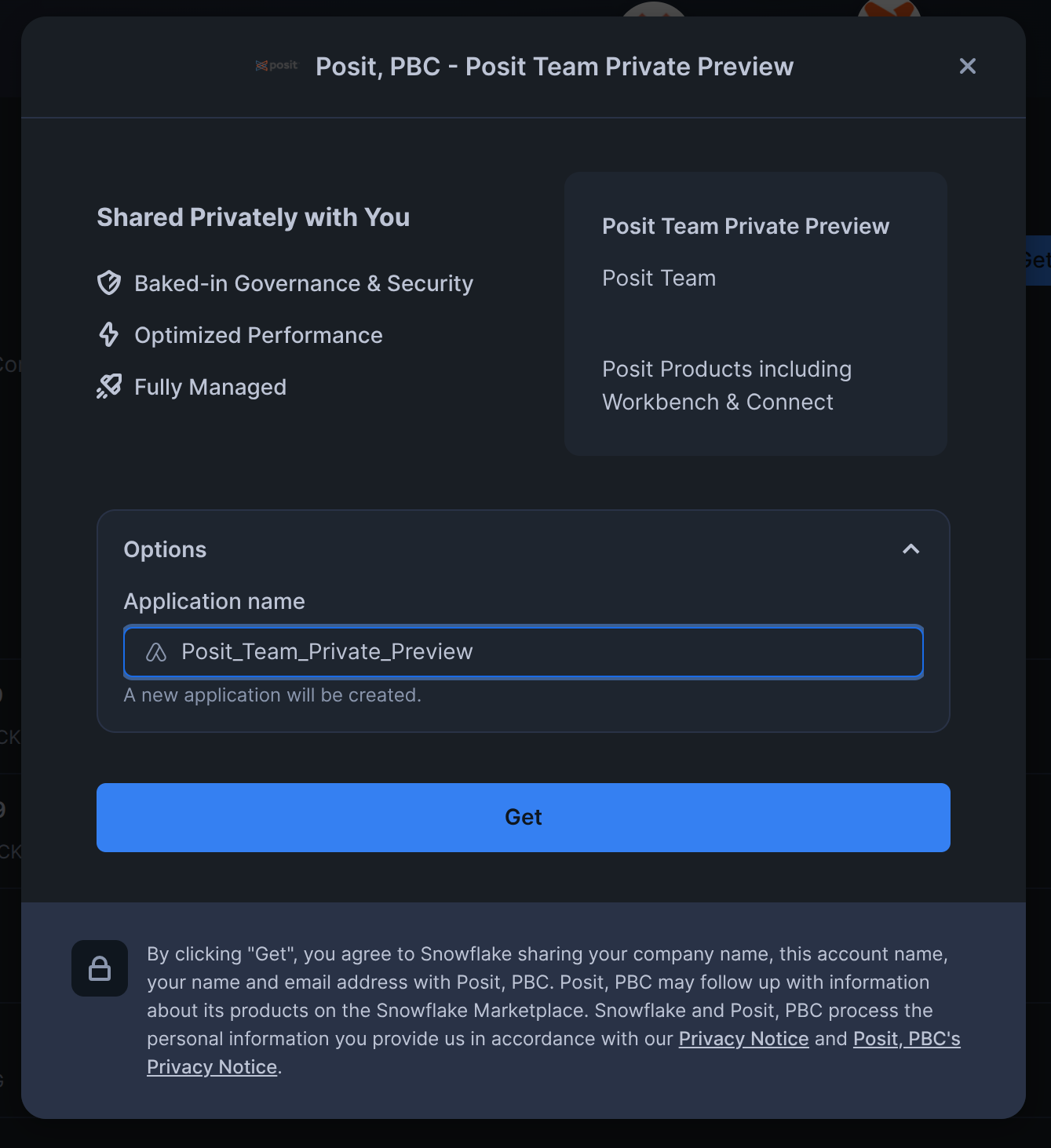Click the padlock icon in the footer
Screen dimensions: 1051x1148
100,968
